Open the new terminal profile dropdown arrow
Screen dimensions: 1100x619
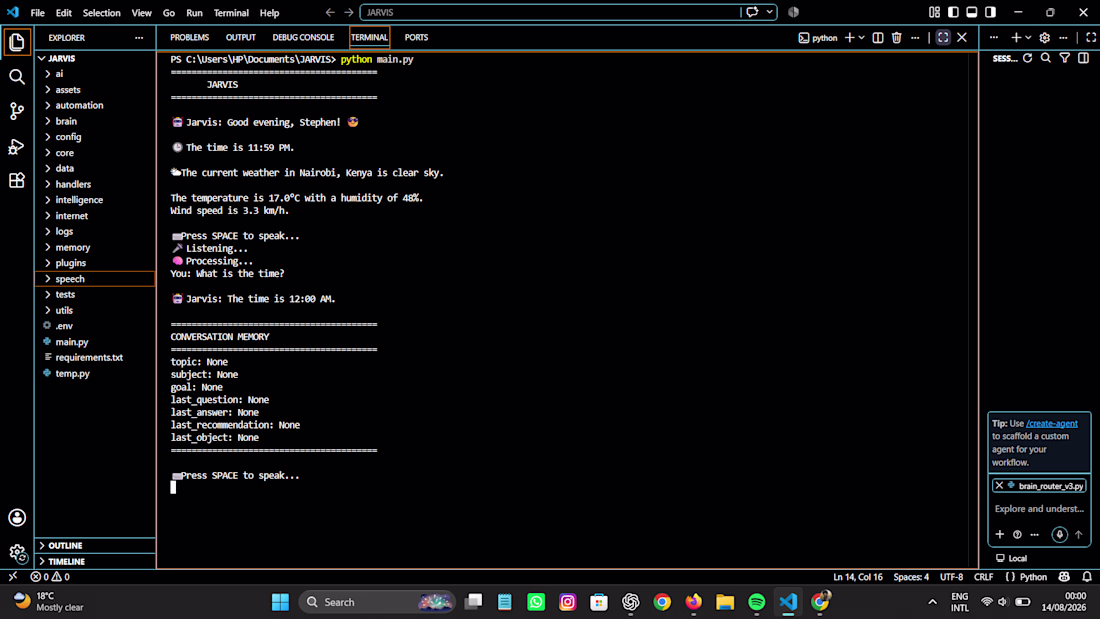[861, 38]
